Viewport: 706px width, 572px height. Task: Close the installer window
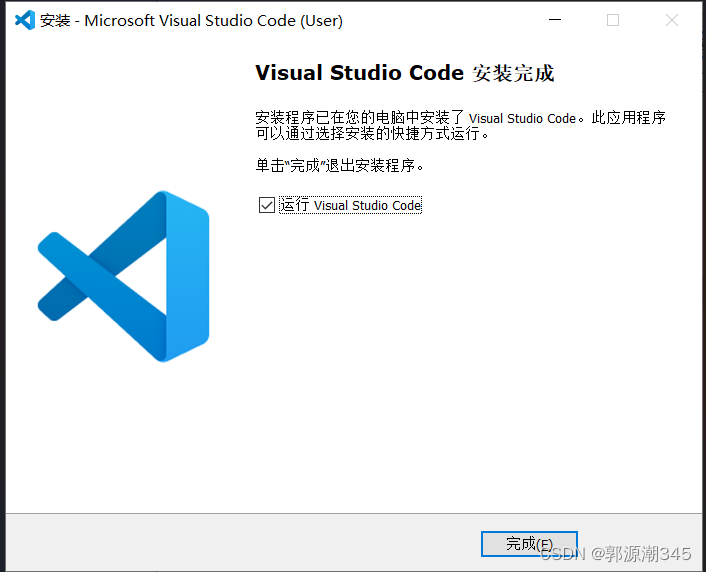672,20
